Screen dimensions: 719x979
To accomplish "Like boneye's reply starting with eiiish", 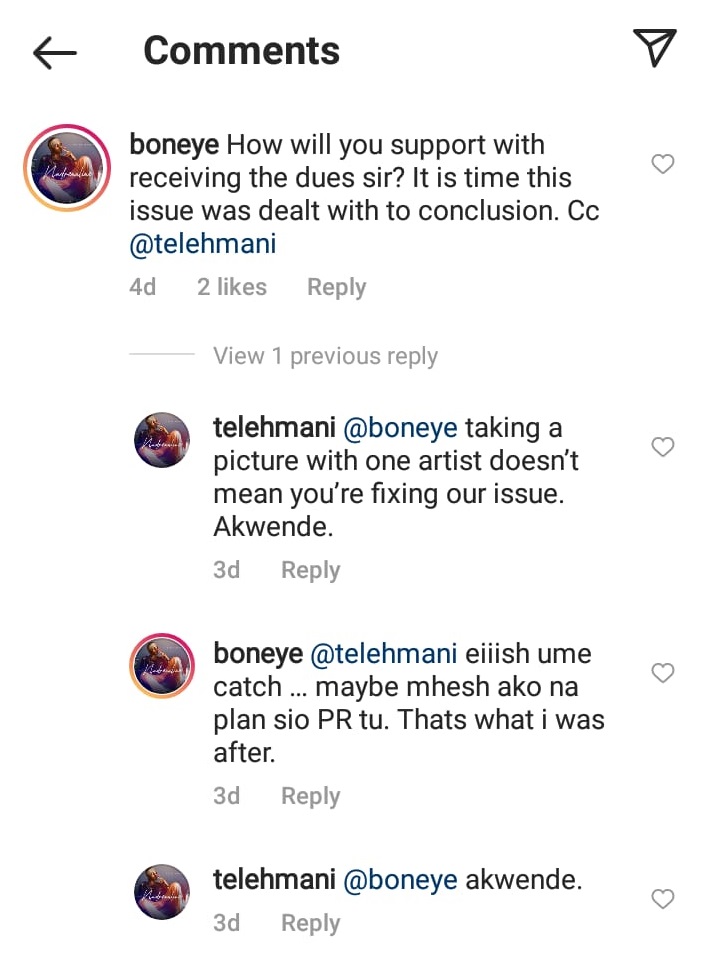I will (x=663, y=673).
